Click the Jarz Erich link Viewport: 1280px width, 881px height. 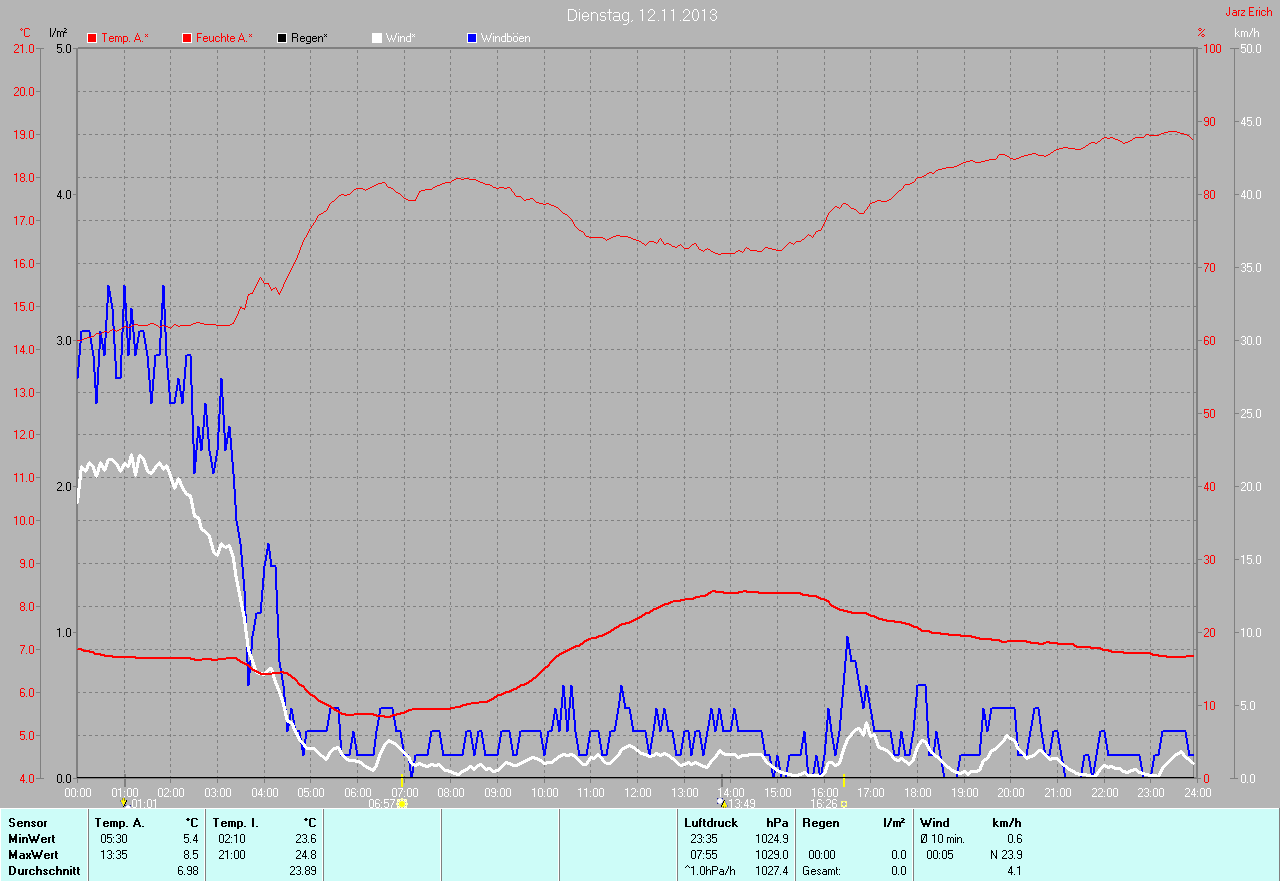(x=1248, y=12)
